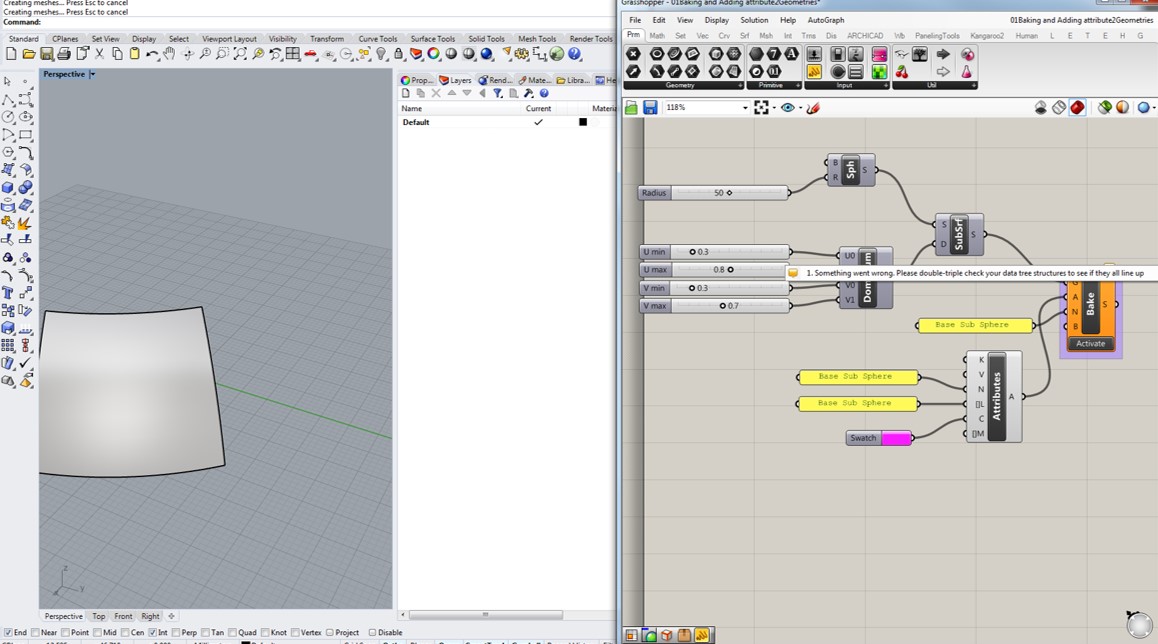Select the Default layer row
This screenshot has height=644, width=1158.
pos(507,122)
